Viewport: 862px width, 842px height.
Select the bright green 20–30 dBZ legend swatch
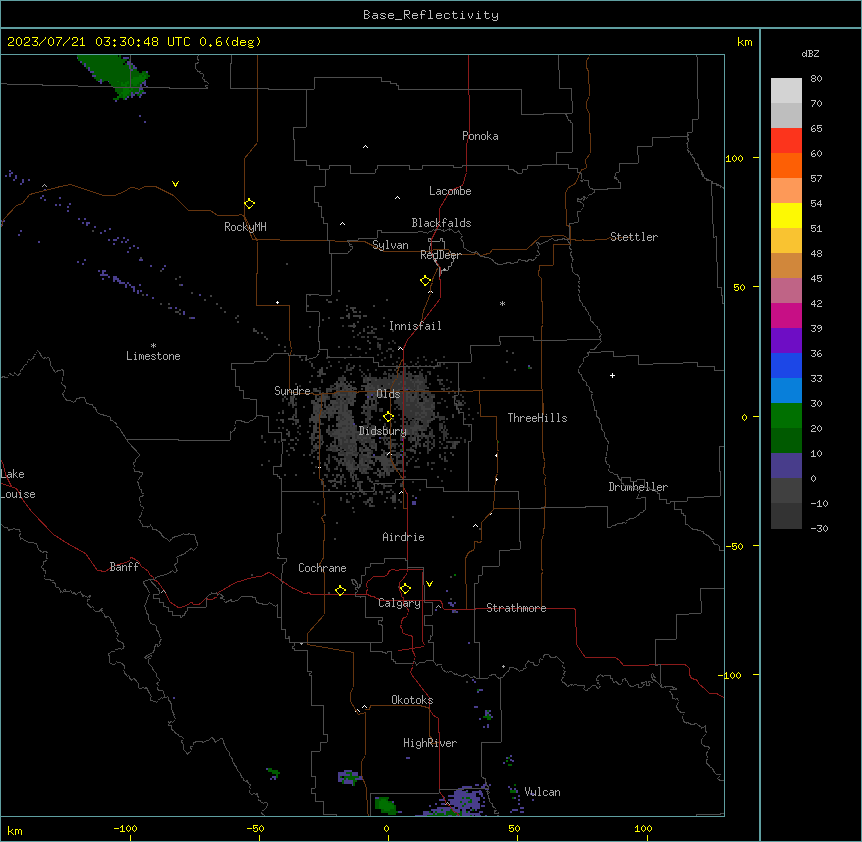[786, 416]
